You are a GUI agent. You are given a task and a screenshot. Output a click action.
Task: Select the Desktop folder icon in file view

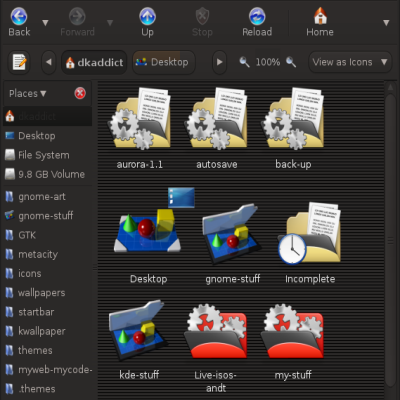click(x=147, y=230)
